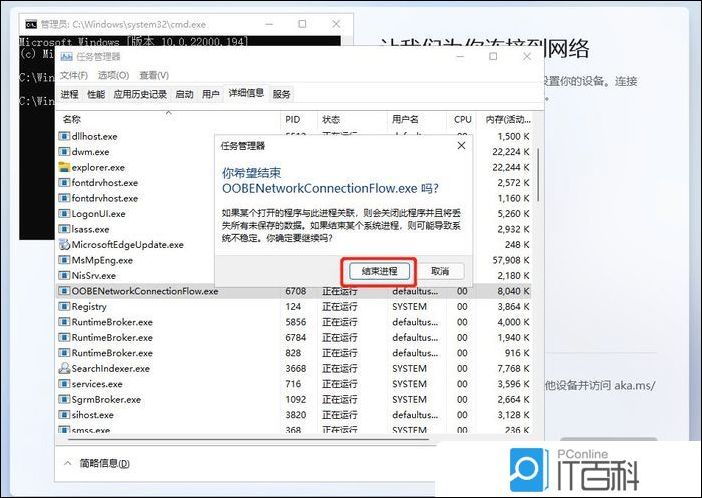
Task: Select the fontdrvhost.exe row using 2,572 K
Action: (295, 183)
